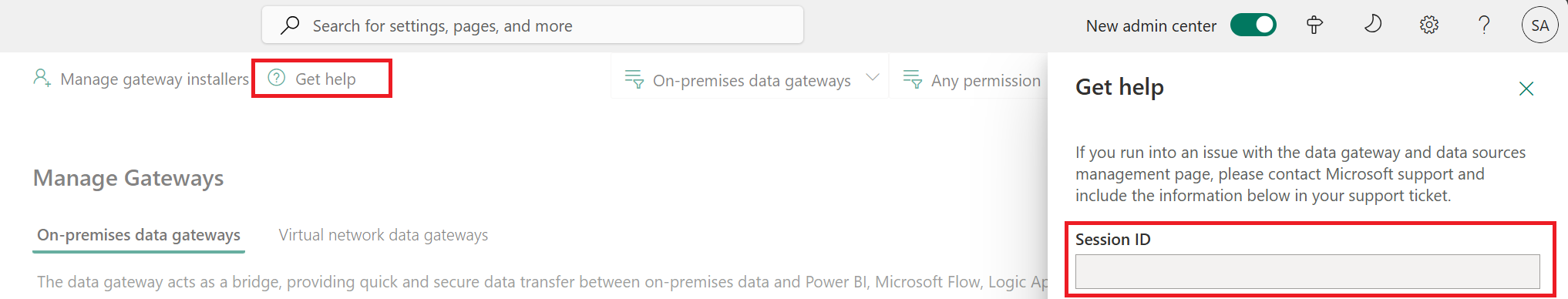
Task: Click the circled question icon beside Get help
Action: tap(277, 78)
